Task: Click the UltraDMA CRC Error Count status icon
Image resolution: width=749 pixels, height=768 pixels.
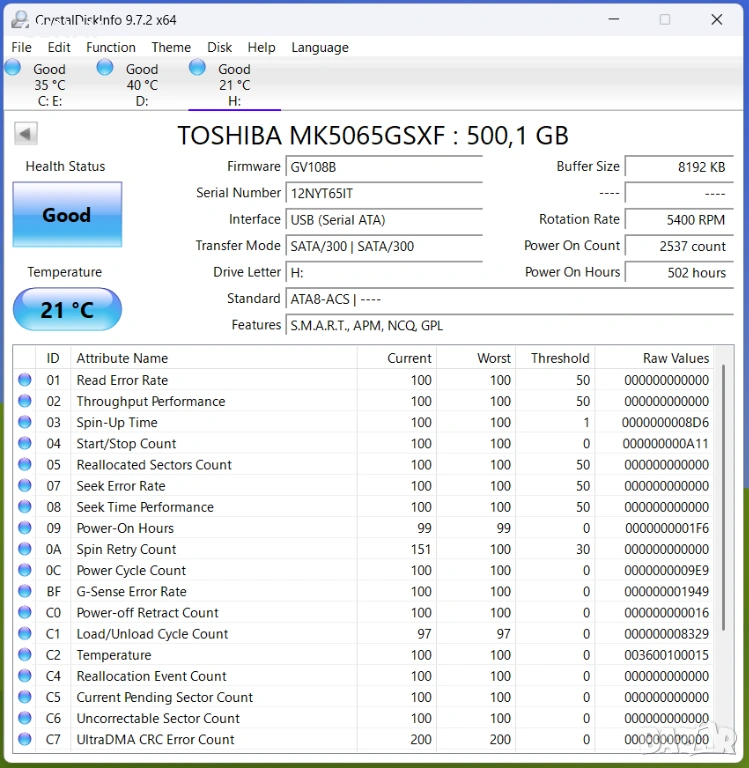Action: coord(25,740)
